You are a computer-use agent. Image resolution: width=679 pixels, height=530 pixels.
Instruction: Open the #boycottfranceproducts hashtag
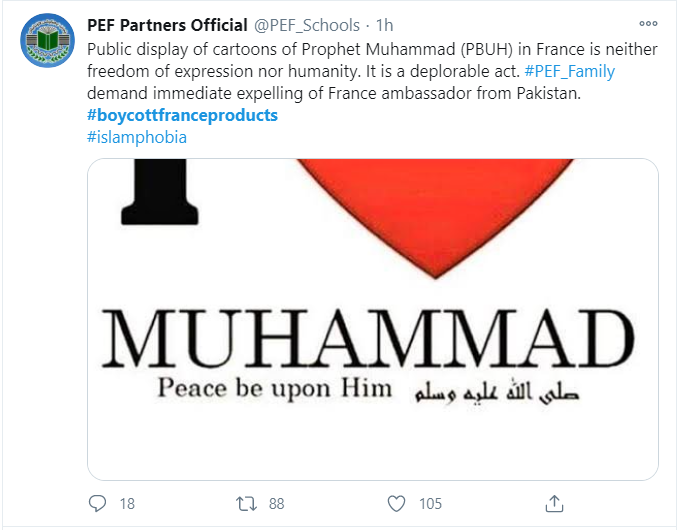[x=183, y=115]
